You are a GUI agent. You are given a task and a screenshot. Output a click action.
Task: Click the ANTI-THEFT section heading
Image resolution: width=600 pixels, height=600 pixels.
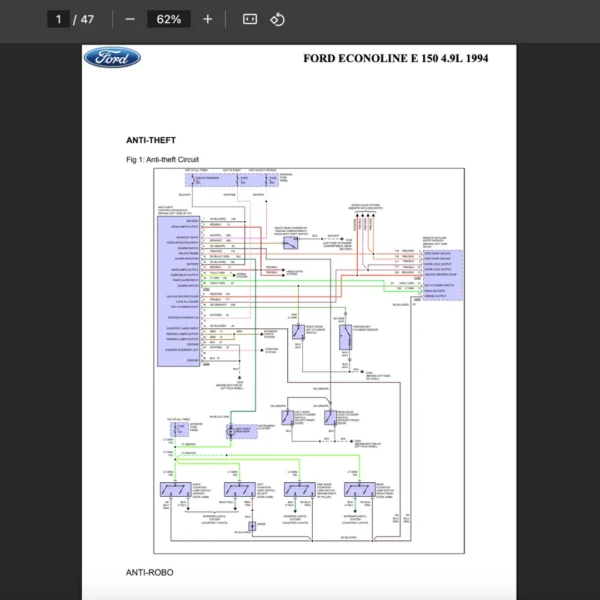pos(150,140)
